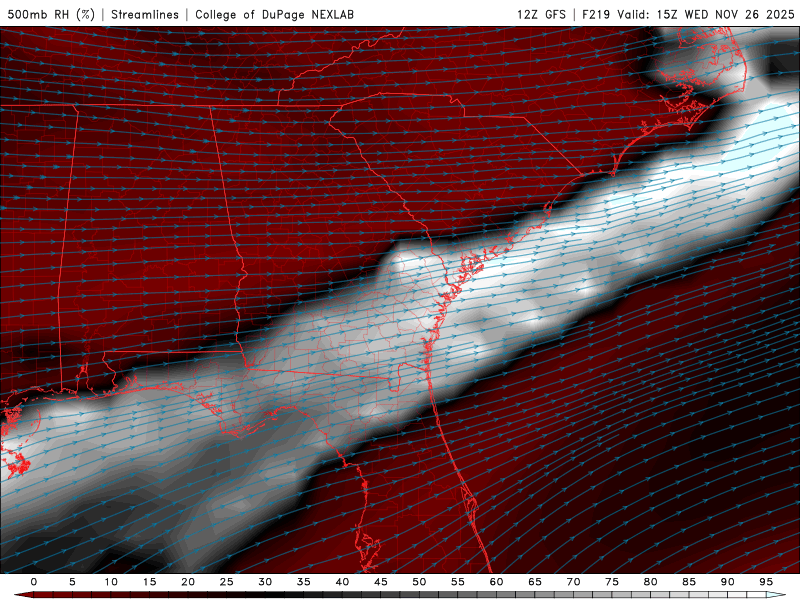Image resolution: width=800 pixels, height=600 pixels.
Task: Click the 45 value on the RH legend
Action: 381,582
